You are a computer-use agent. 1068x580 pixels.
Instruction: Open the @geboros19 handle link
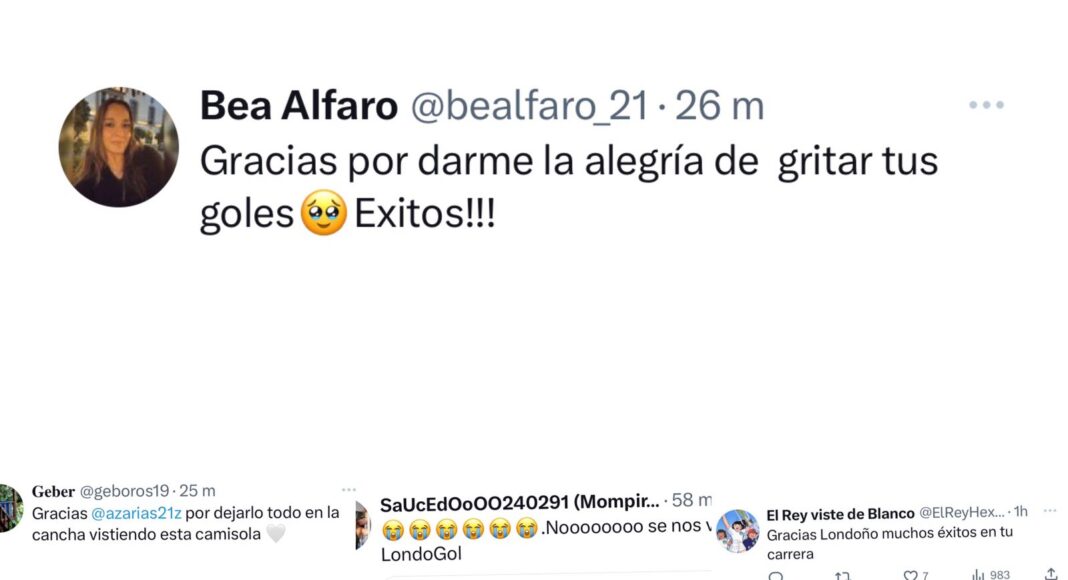coord(124,491)
